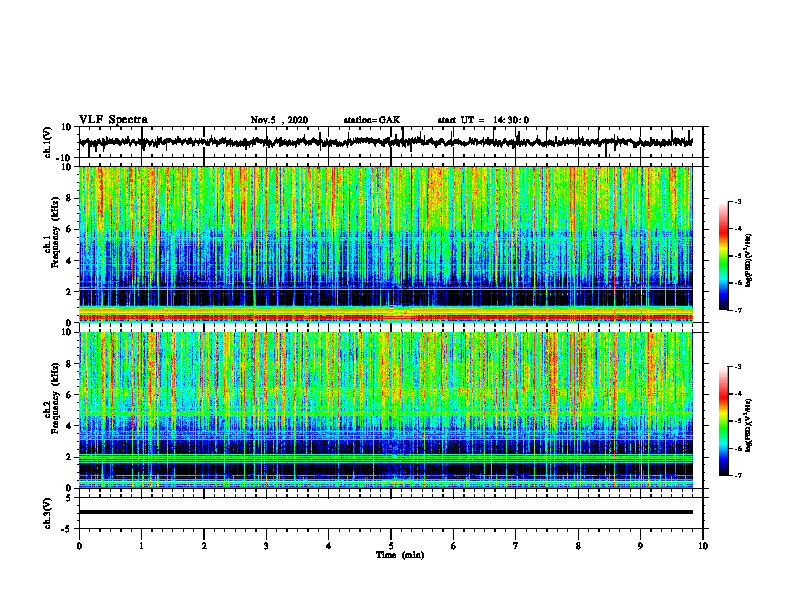Click inside the ch.2 spectrogram panel
792x612 pixels.
[386, 410]
